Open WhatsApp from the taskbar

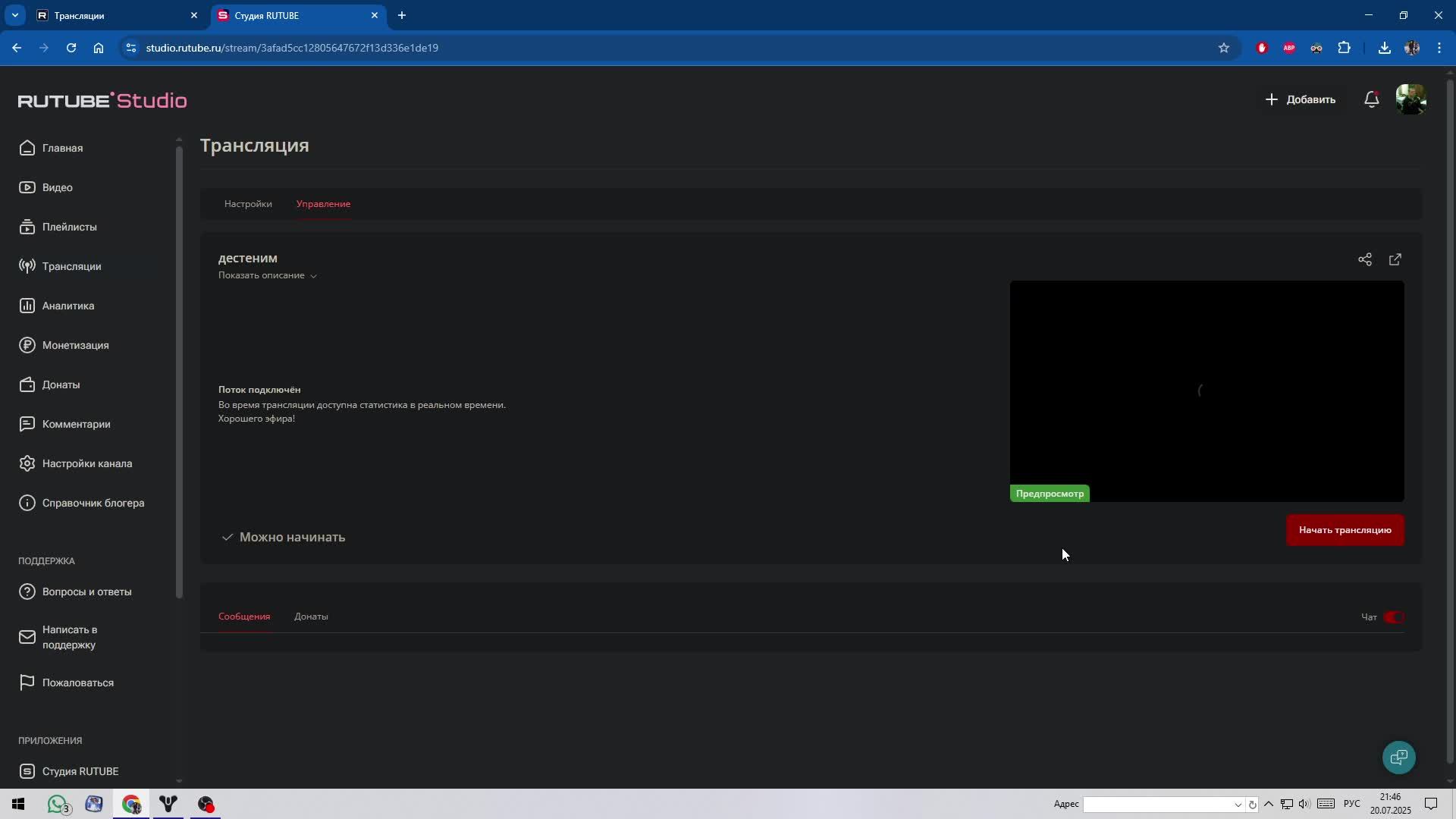(x=58, y=804)
